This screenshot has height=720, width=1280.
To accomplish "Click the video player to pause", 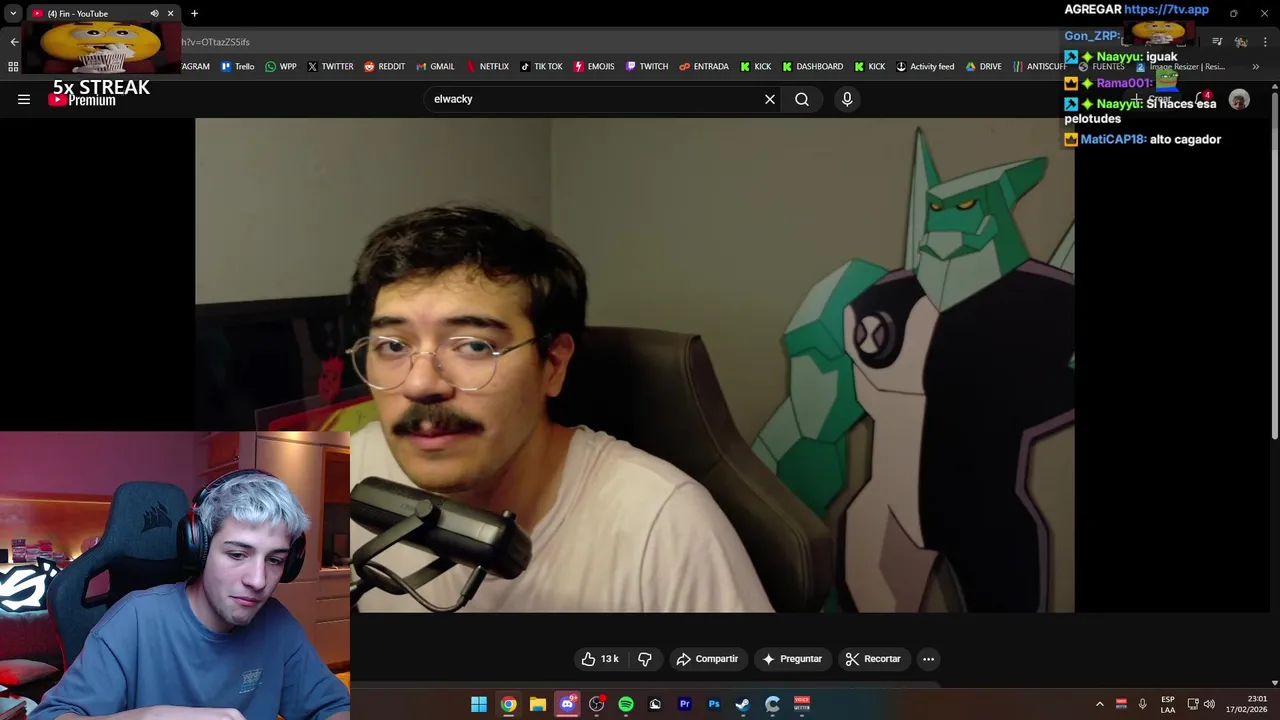I will (635, 365).
